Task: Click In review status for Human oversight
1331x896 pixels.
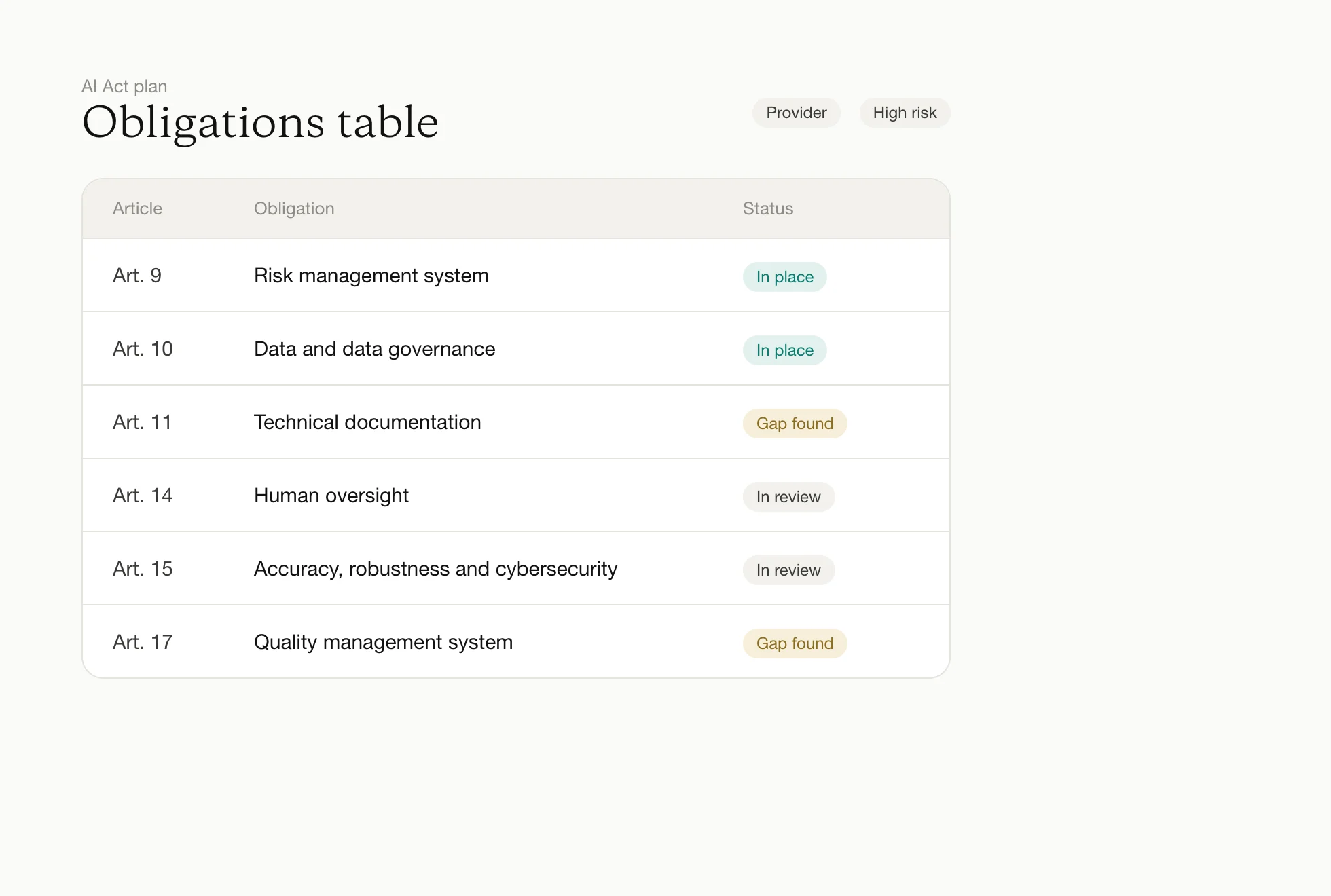Action: [x=788, y=497]
